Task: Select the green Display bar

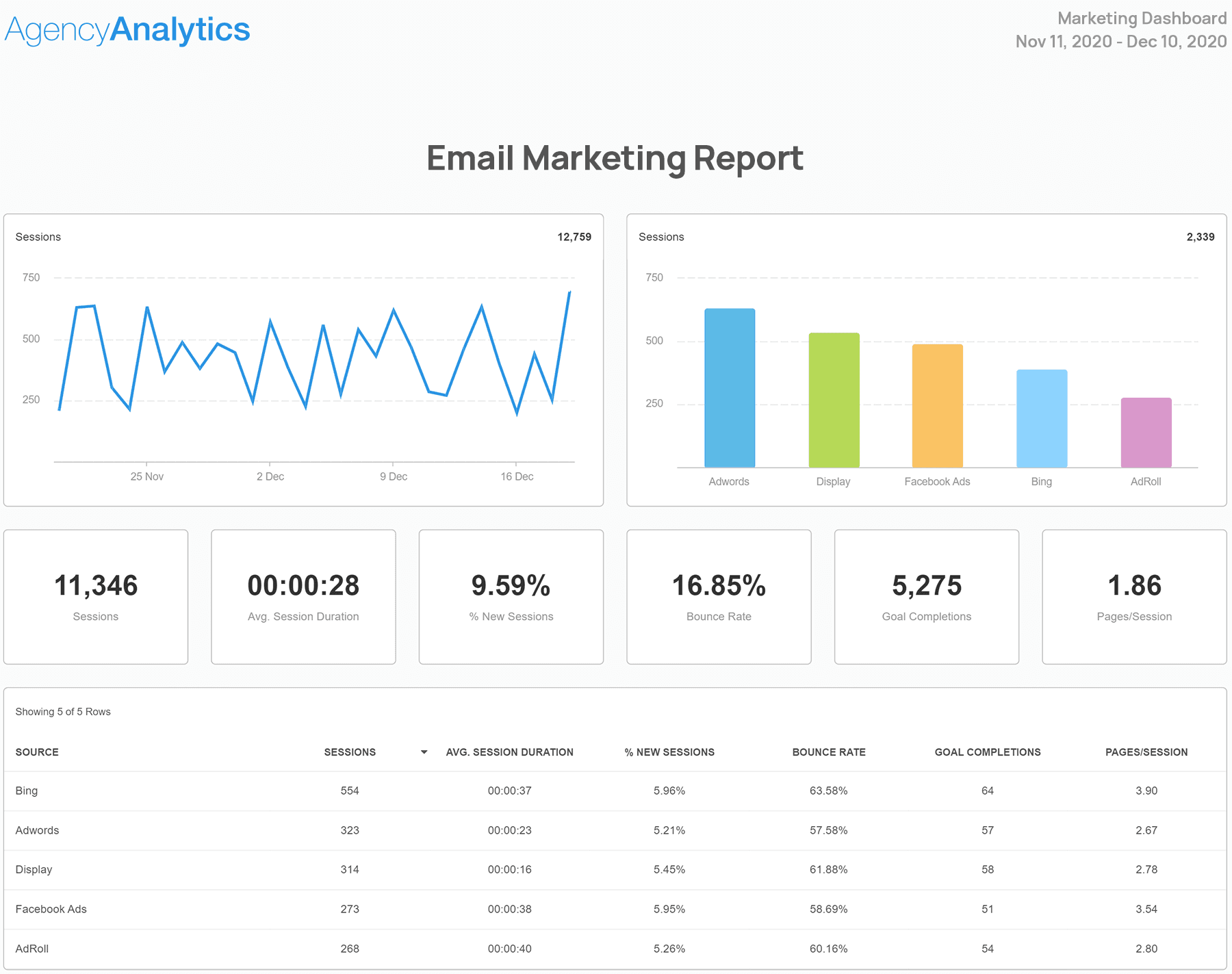Action: click(x=834, y=400)
